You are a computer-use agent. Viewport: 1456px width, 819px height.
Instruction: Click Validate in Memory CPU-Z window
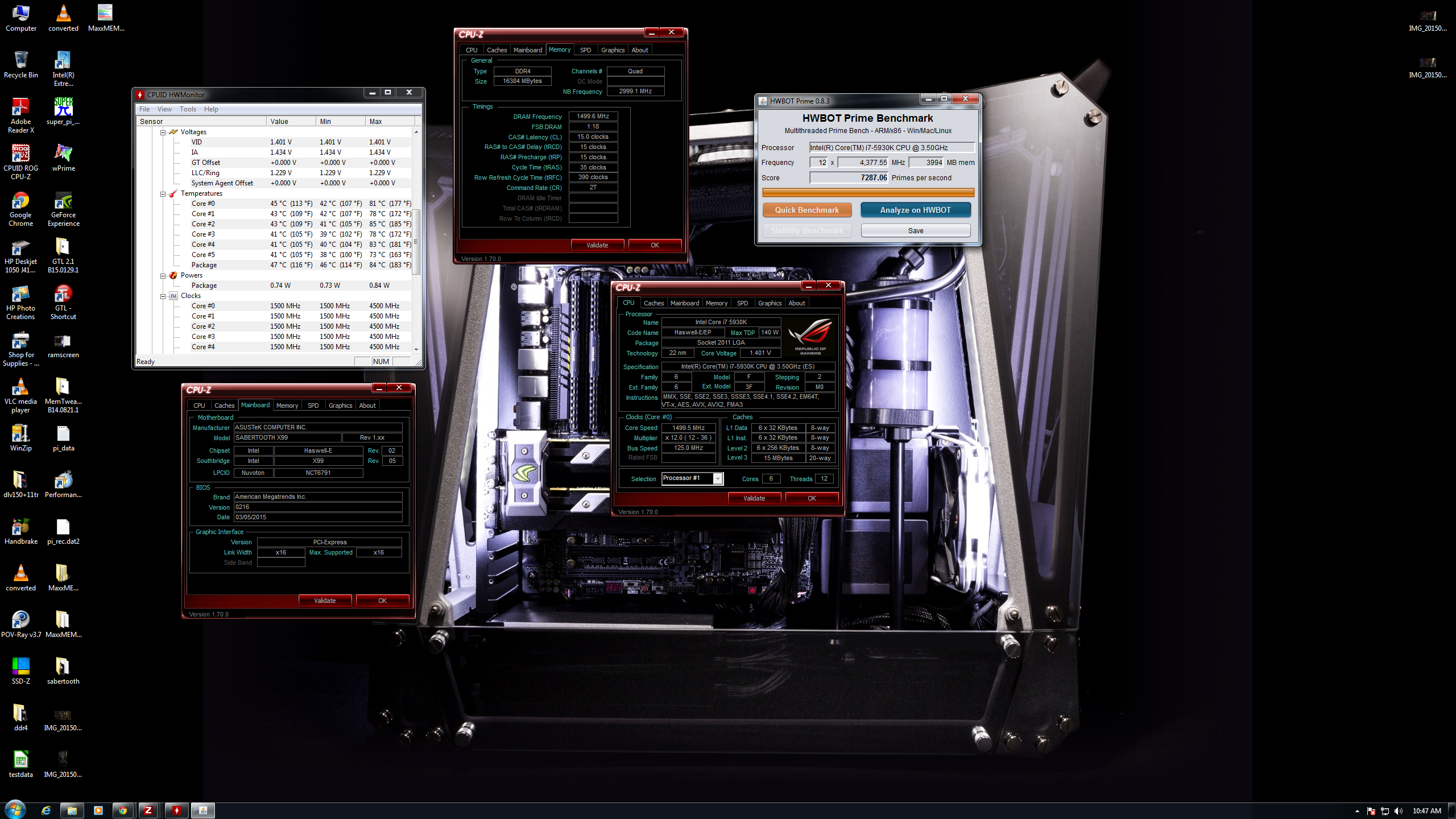(597, 245)
